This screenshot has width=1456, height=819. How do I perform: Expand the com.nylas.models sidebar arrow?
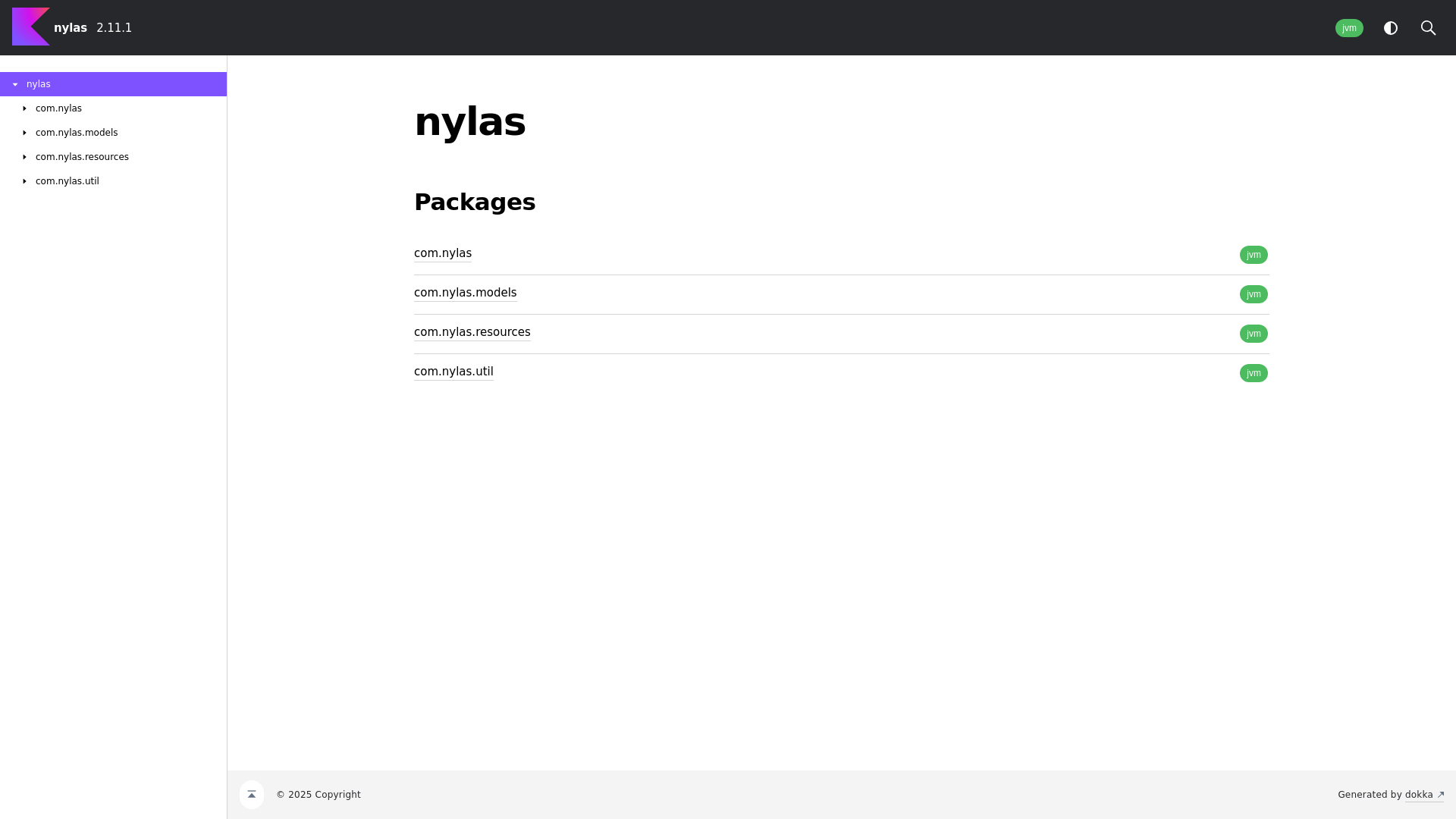[x=25, y=133]
